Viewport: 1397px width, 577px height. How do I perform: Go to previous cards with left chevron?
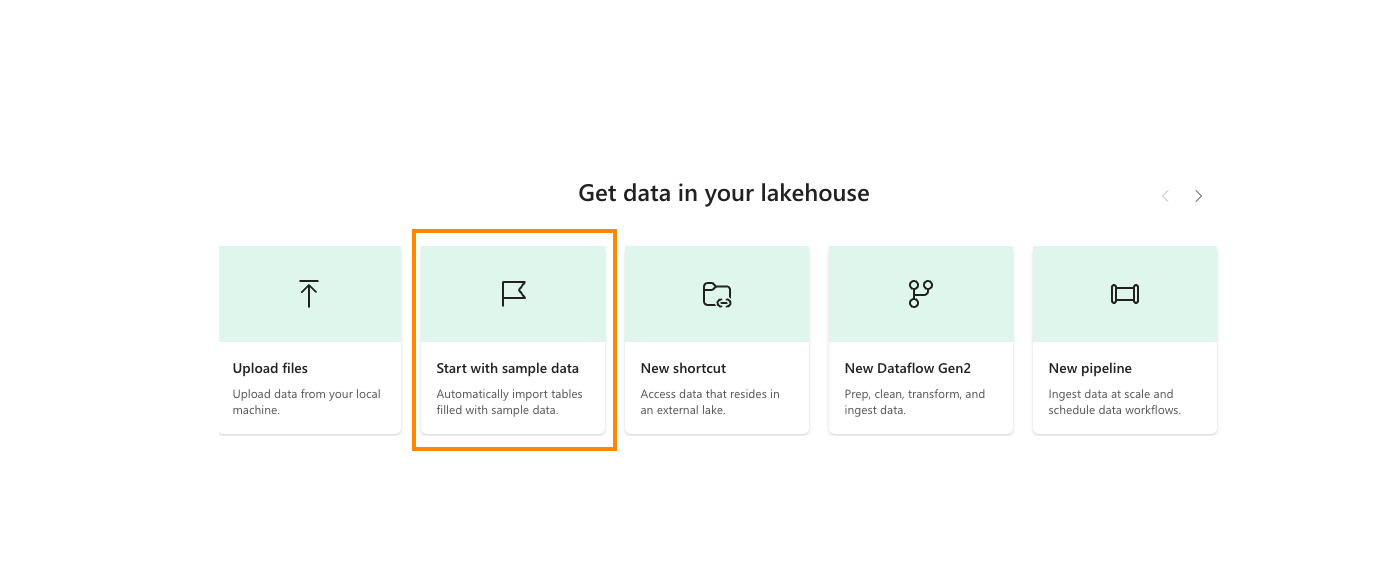click(x=1165, y=196)
